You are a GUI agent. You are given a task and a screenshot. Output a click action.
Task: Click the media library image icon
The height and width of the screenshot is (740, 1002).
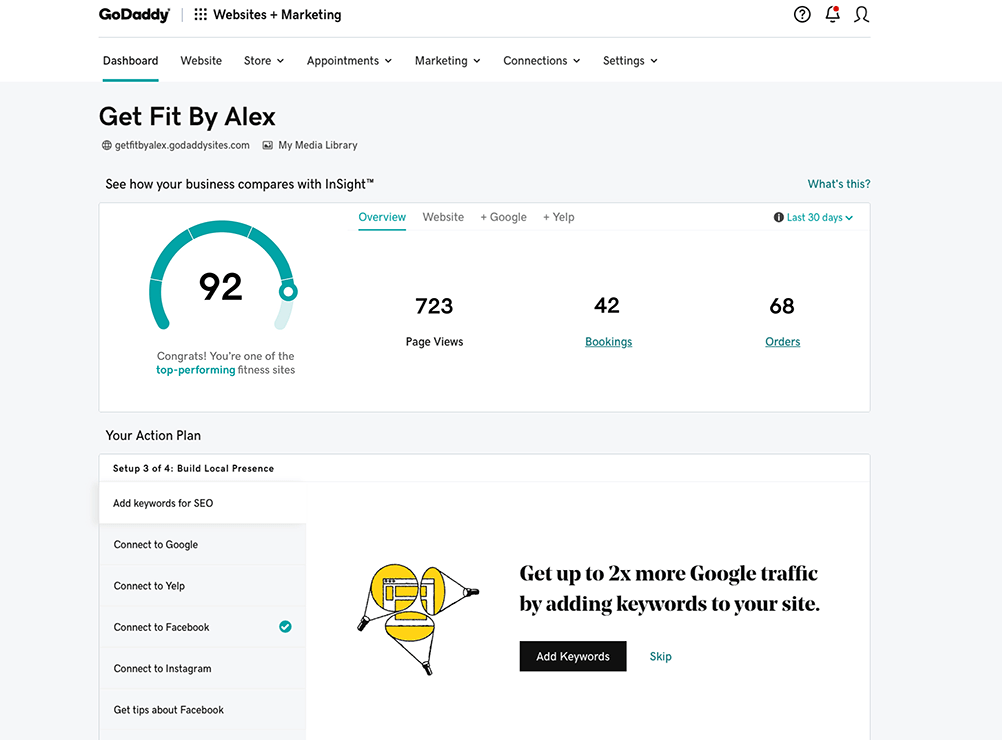(x=268, y=145)
